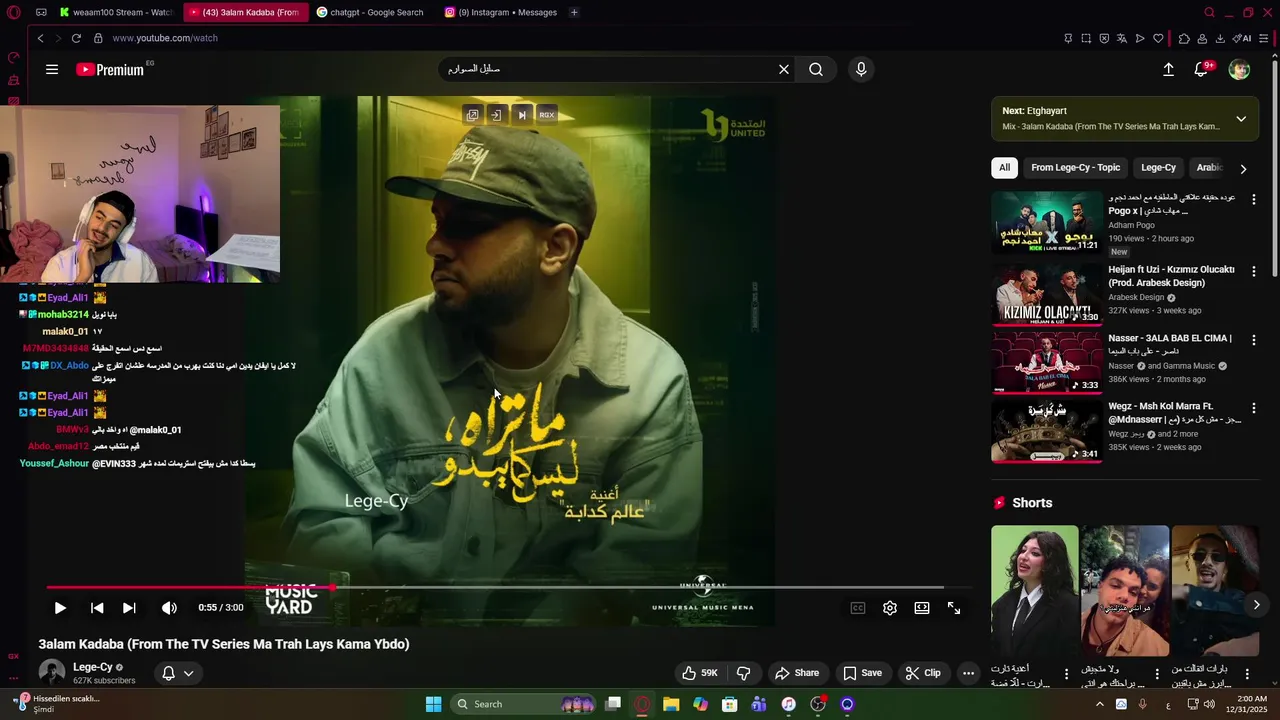1280x720 pixels.
Task: Open the browser extensions puzzle icon
Action: click(x=1184, y=38)
